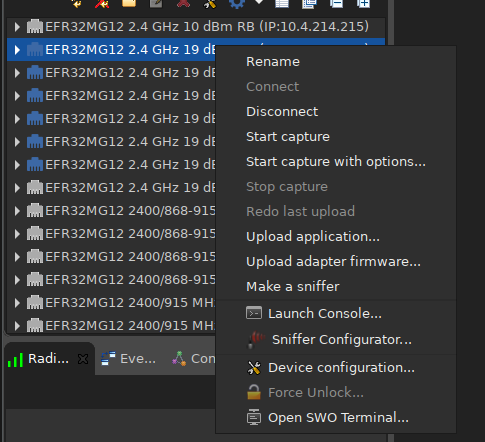Open the Launch Console terminal icon entry
Viewport: 485px width, 442px height.
click(314, 313)
